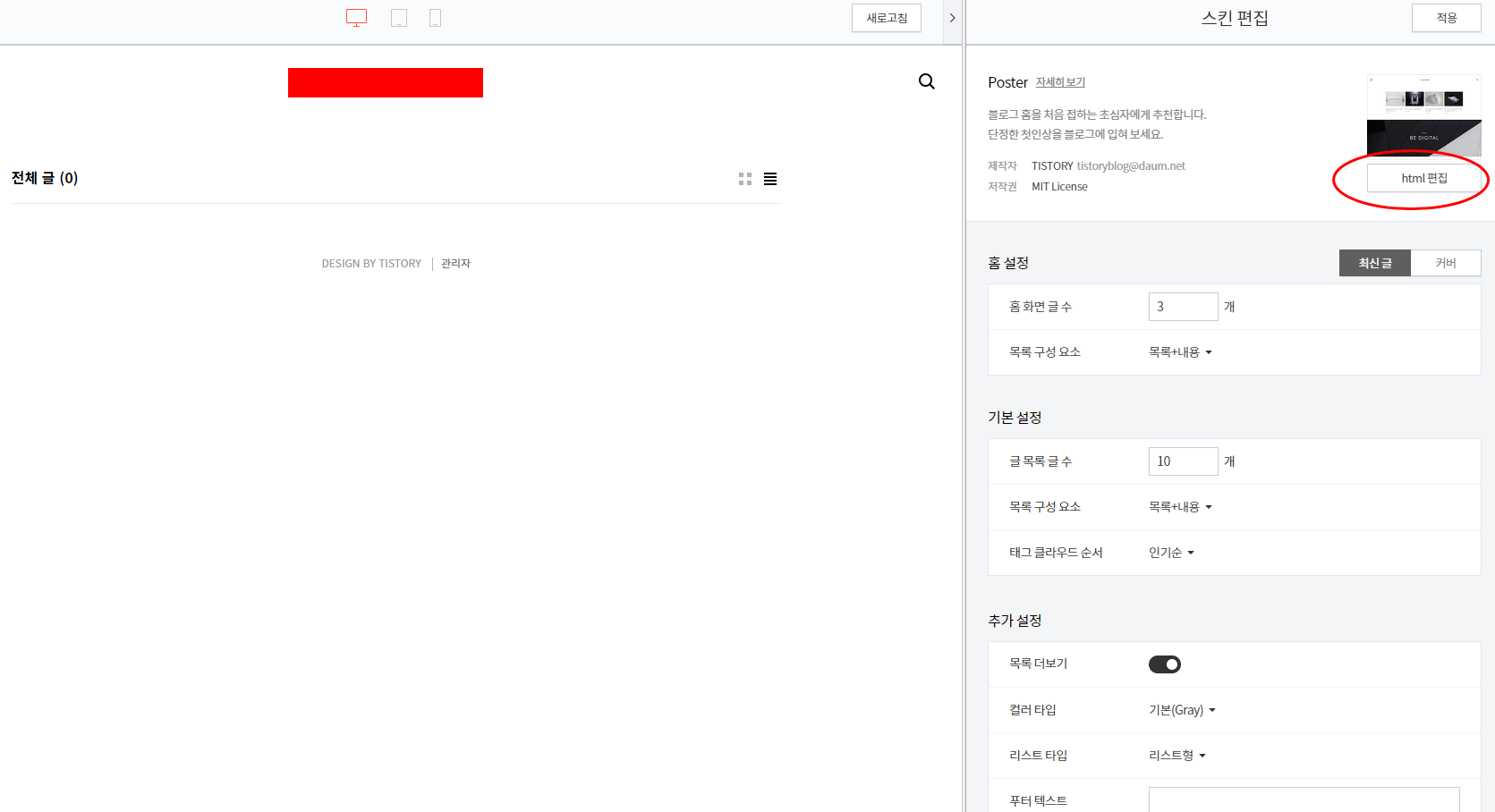Screen dimensions: 1495x812
Task: Open 리스트 타입 리스트형 dropdown
Action: [1177, 756]
